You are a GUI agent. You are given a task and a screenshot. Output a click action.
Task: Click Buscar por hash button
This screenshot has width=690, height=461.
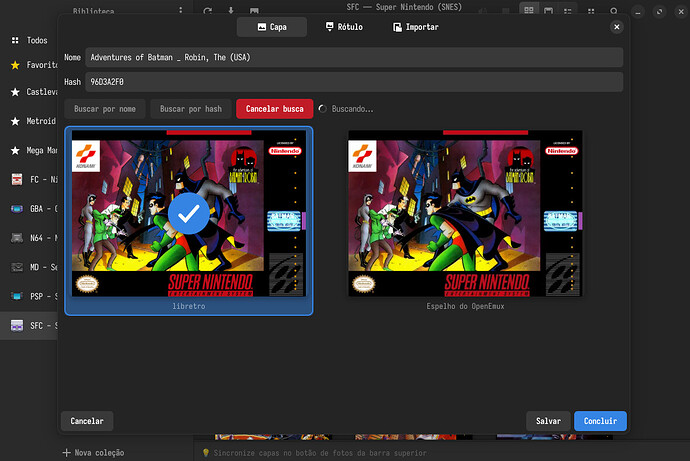[191, 109]
